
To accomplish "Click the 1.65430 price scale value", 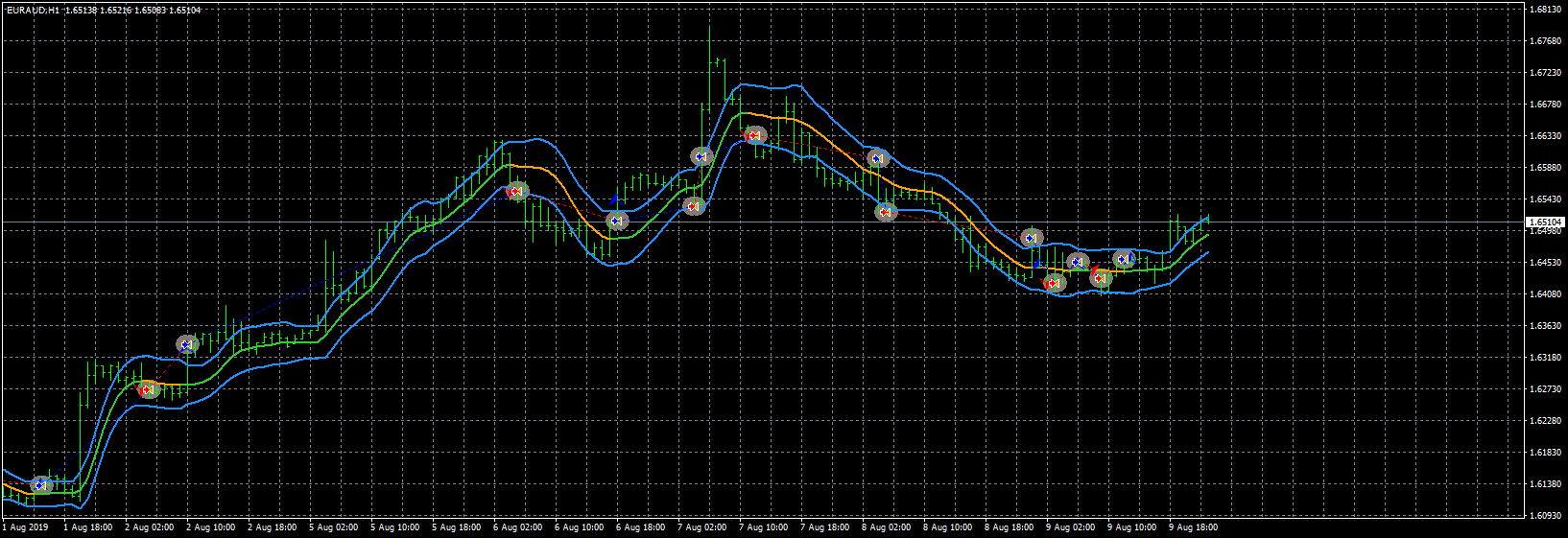I will tap(1545, 199).
